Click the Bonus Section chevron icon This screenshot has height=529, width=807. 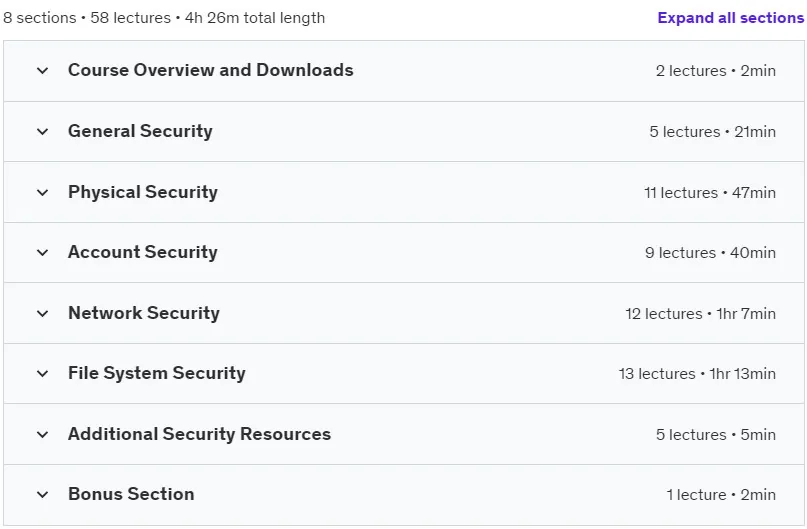43,495
